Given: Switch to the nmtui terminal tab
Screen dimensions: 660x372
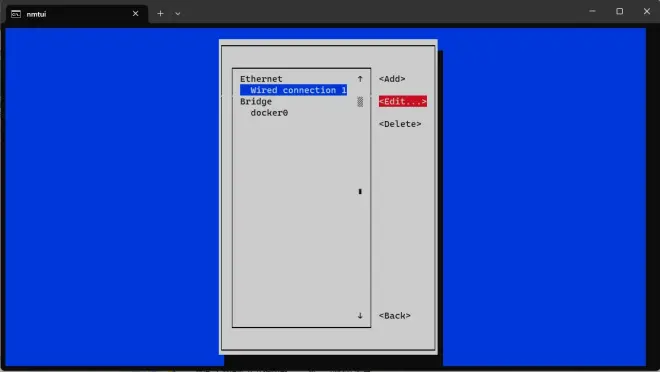Looking at the screenshot, I should click(77, 14).
